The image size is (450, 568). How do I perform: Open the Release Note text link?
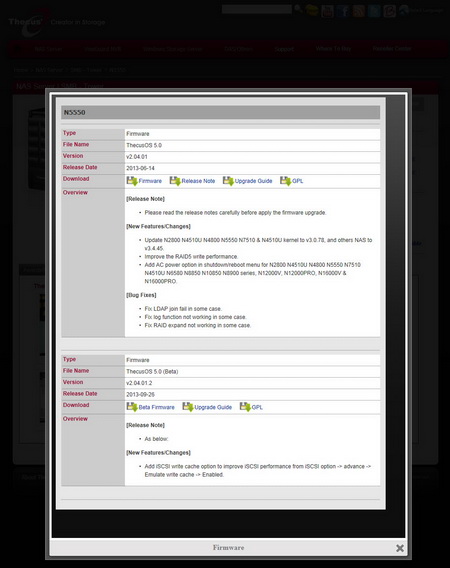[x=198, y=181]
